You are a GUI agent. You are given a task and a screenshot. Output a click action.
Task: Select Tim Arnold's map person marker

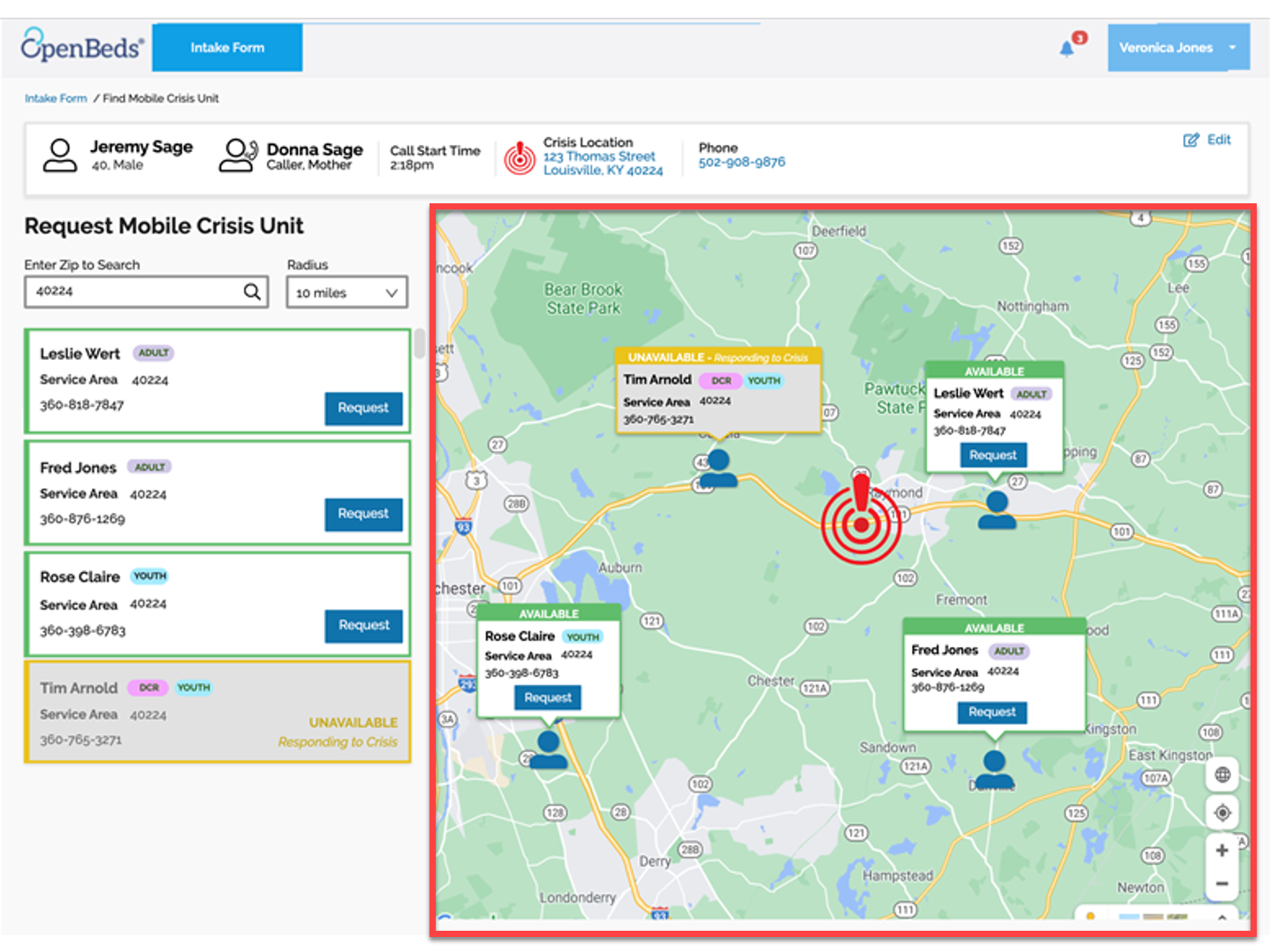[x=719, y=469]
